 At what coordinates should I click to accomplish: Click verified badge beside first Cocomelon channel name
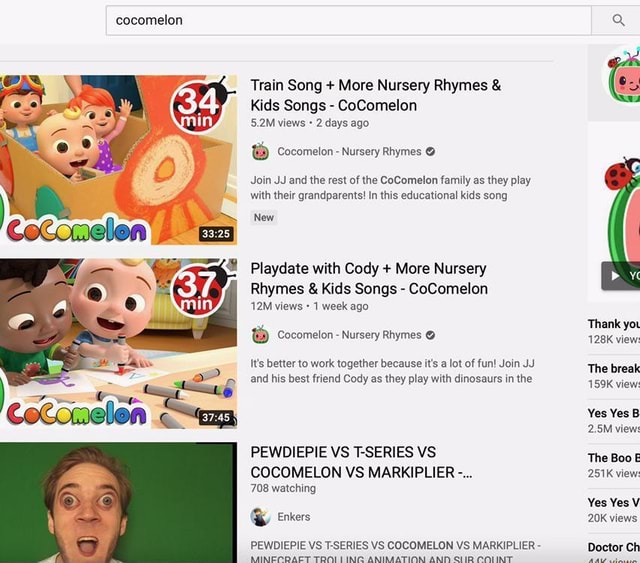[x=430, y=152]
